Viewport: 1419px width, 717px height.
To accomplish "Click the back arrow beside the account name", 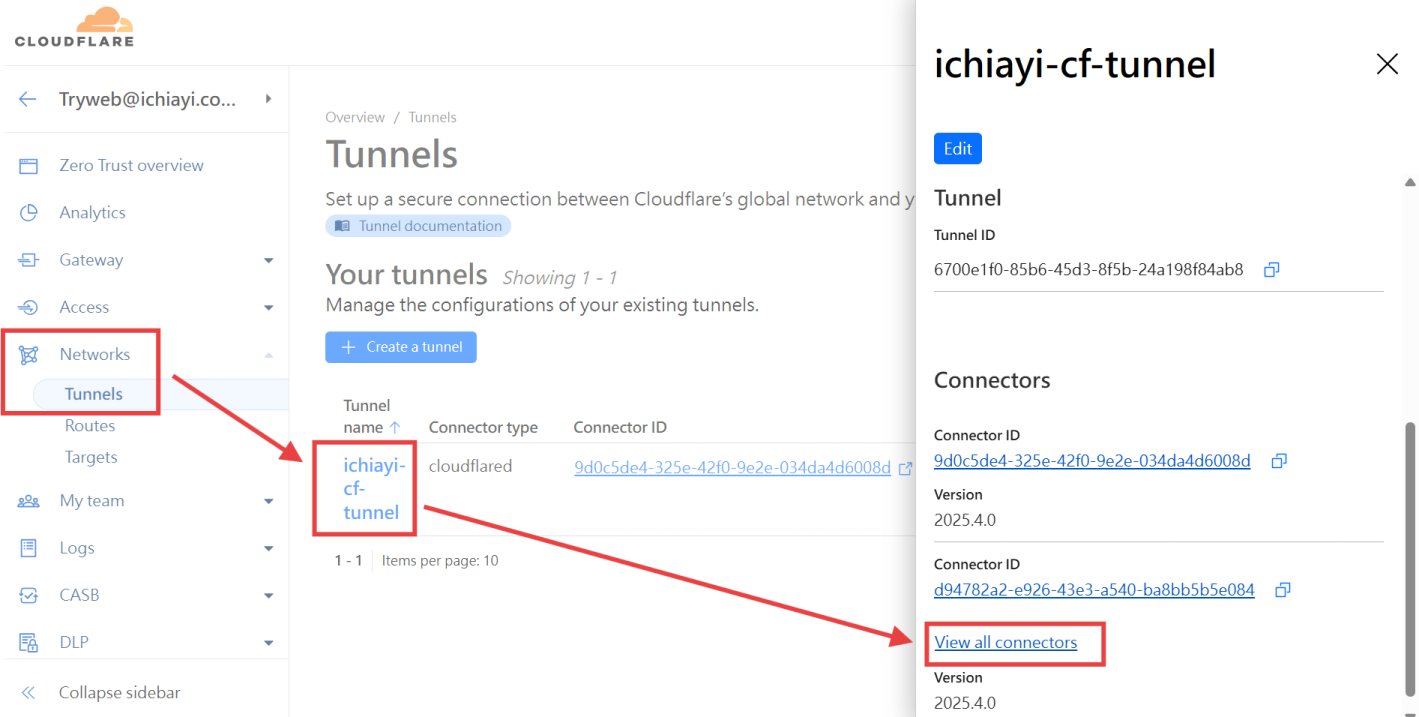I will [28, 99].
